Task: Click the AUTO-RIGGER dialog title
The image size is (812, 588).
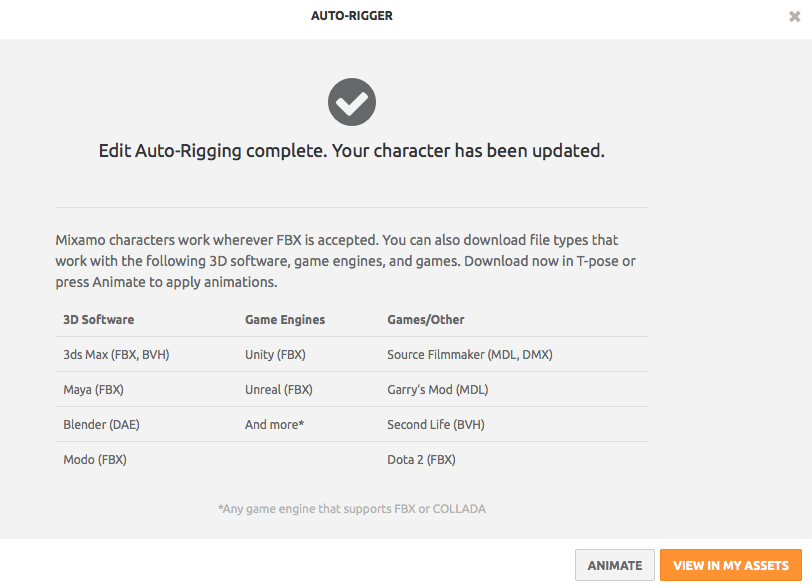Action: tap(352, 16)
